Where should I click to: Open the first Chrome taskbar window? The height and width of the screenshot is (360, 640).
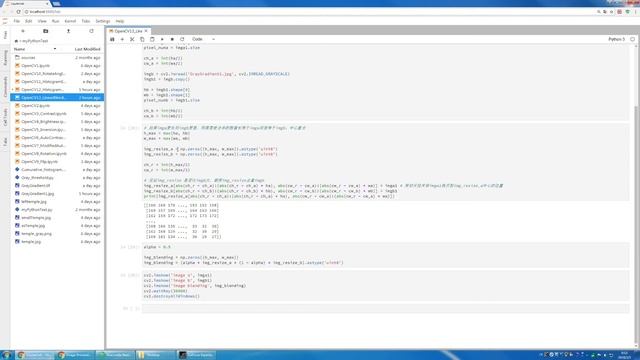click(35, 355)
